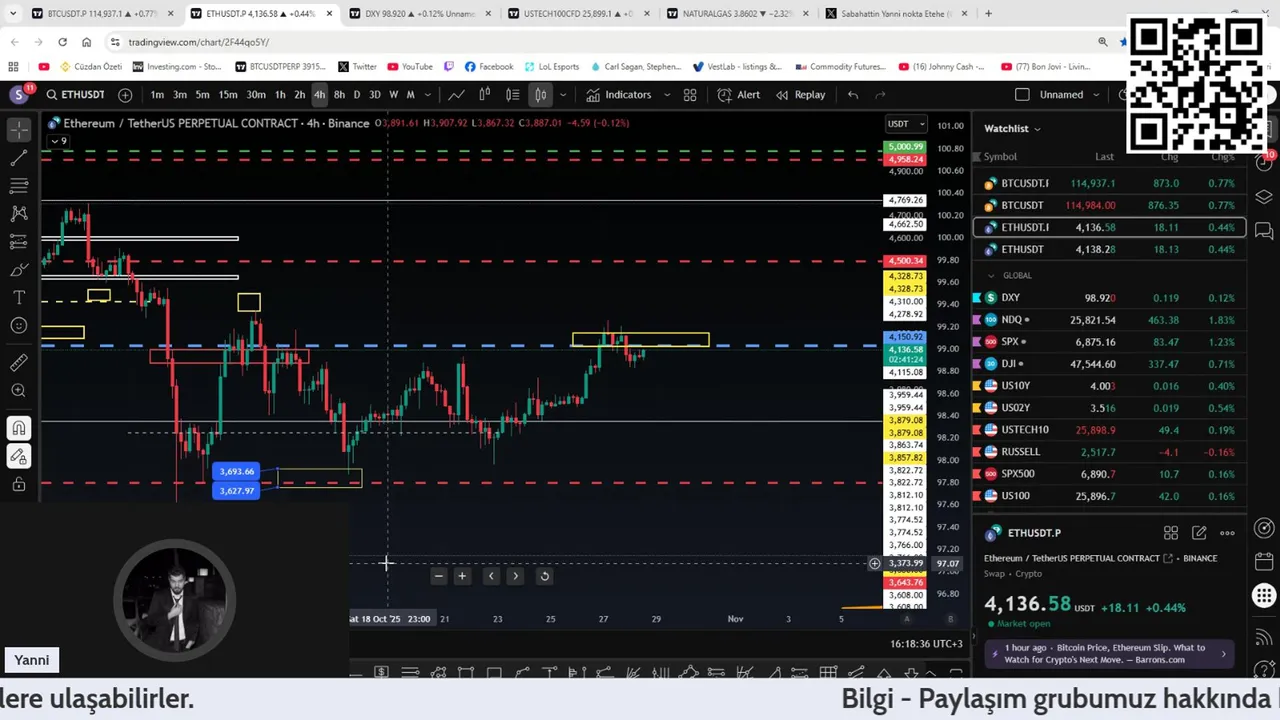Screen dimensions: 1280x720
Task: Zoom out the chart with minus button
Action: pos(438,576)
